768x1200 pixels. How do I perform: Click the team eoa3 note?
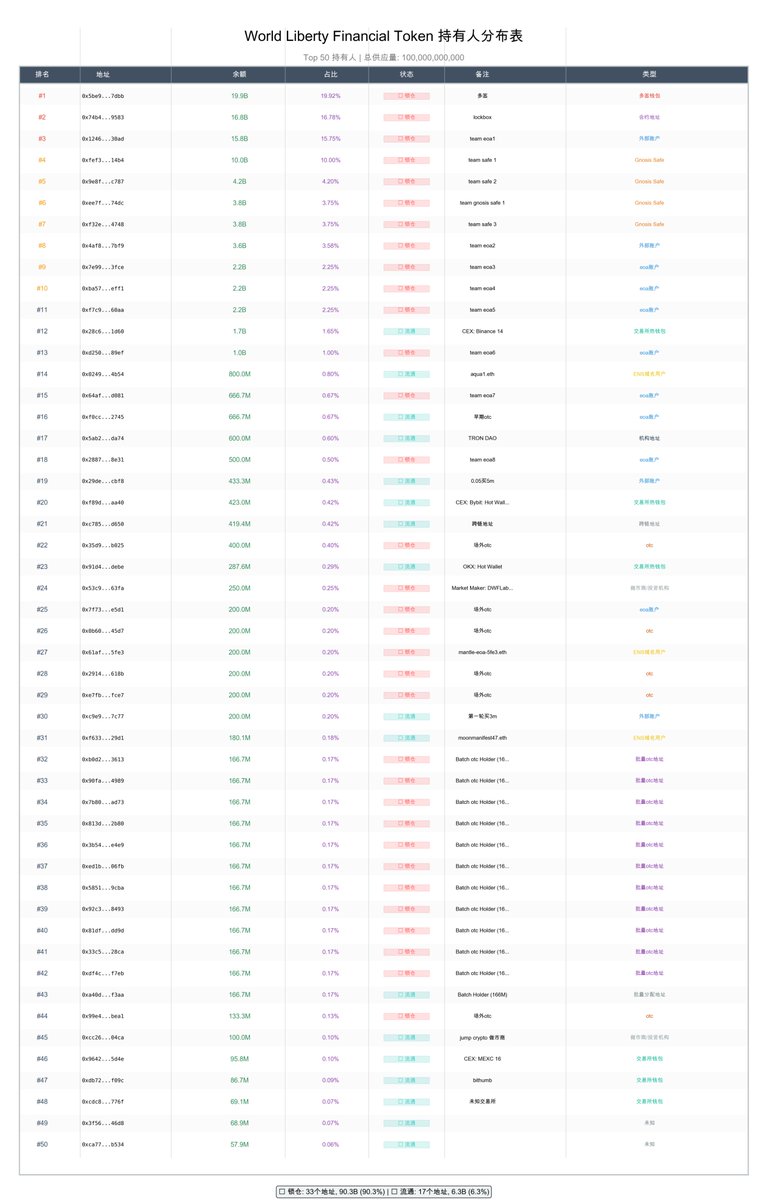coord(483,267)
